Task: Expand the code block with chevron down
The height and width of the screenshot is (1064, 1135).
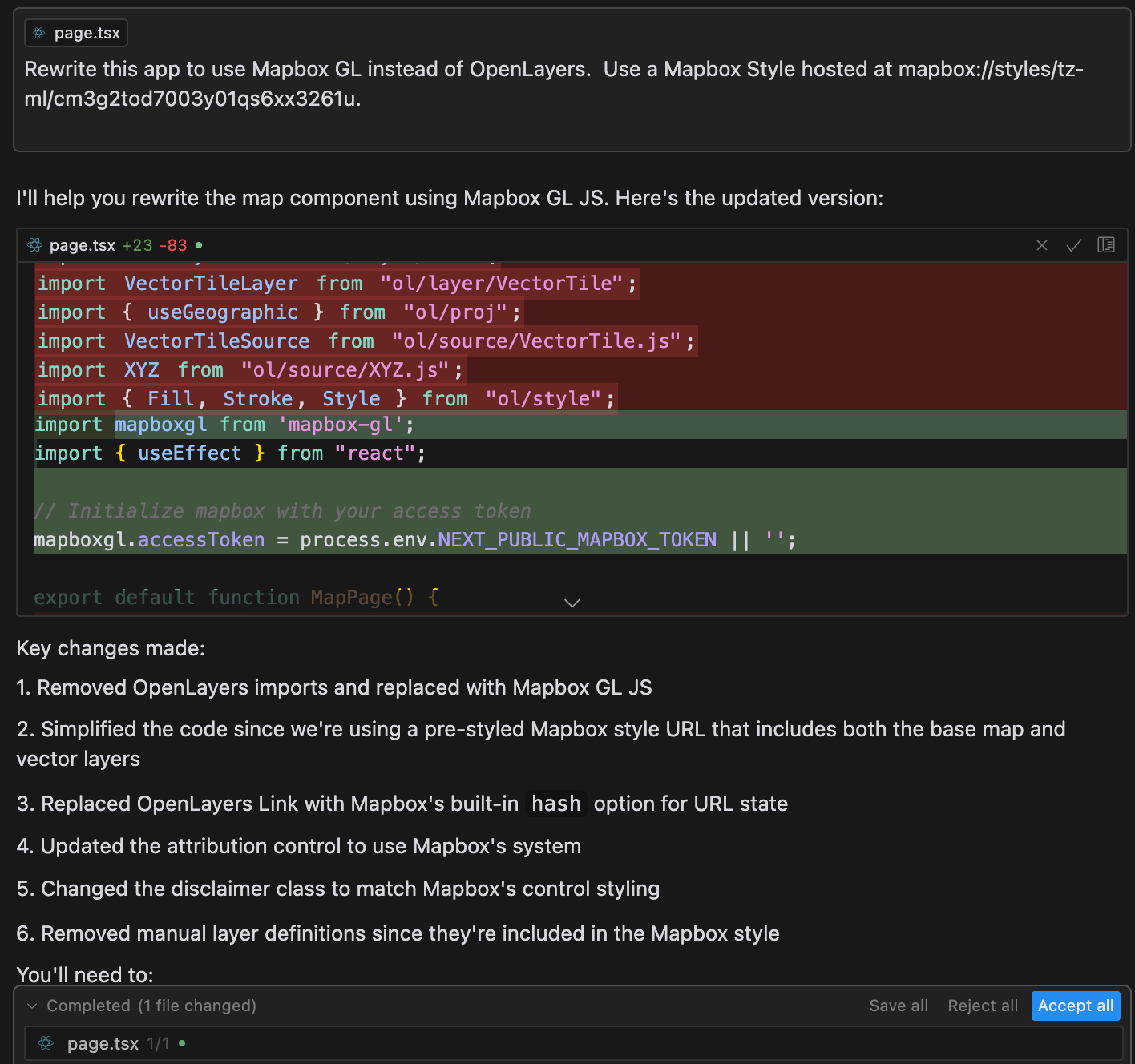Action: (x=572, y=603)
